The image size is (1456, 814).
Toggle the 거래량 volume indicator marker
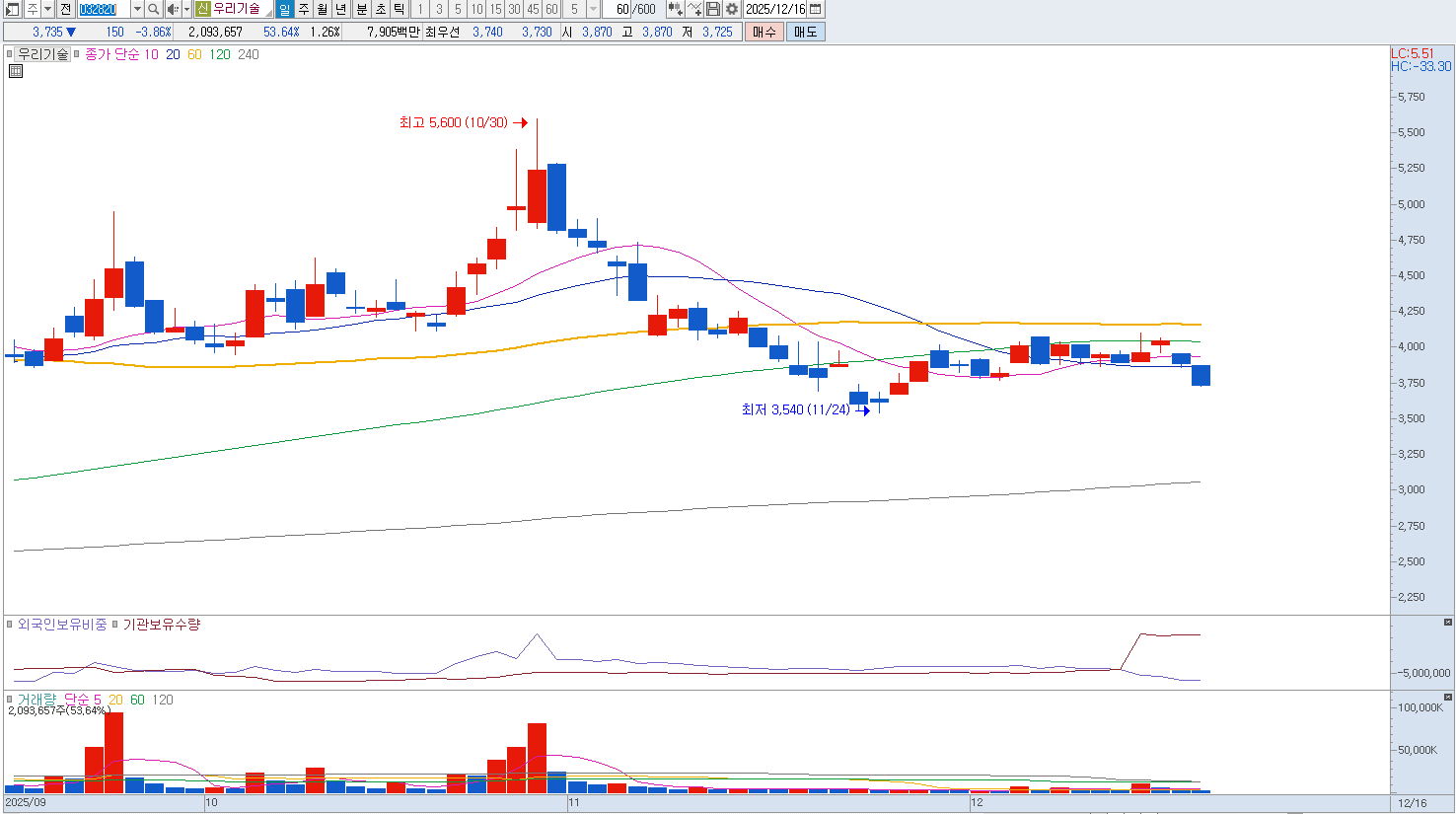(10, 700)
